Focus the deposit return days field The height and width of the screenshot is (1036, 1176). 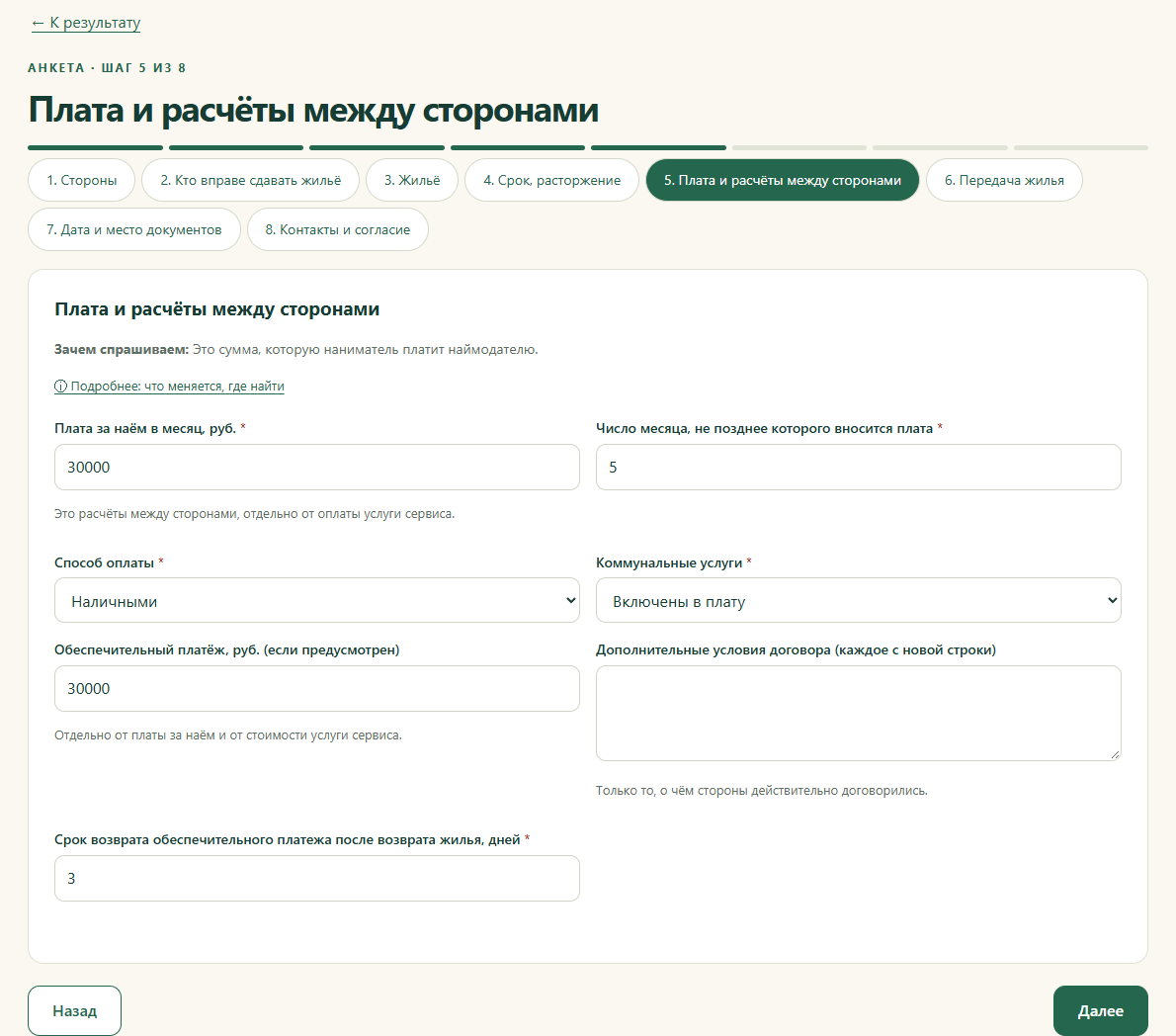[317, 879]
